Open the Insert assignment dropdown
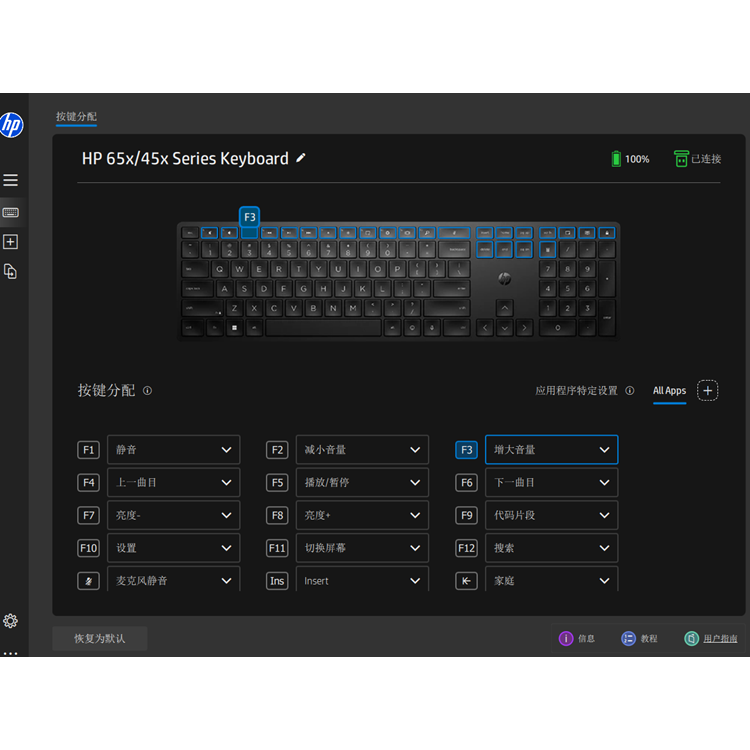 (x=362, y=579)
